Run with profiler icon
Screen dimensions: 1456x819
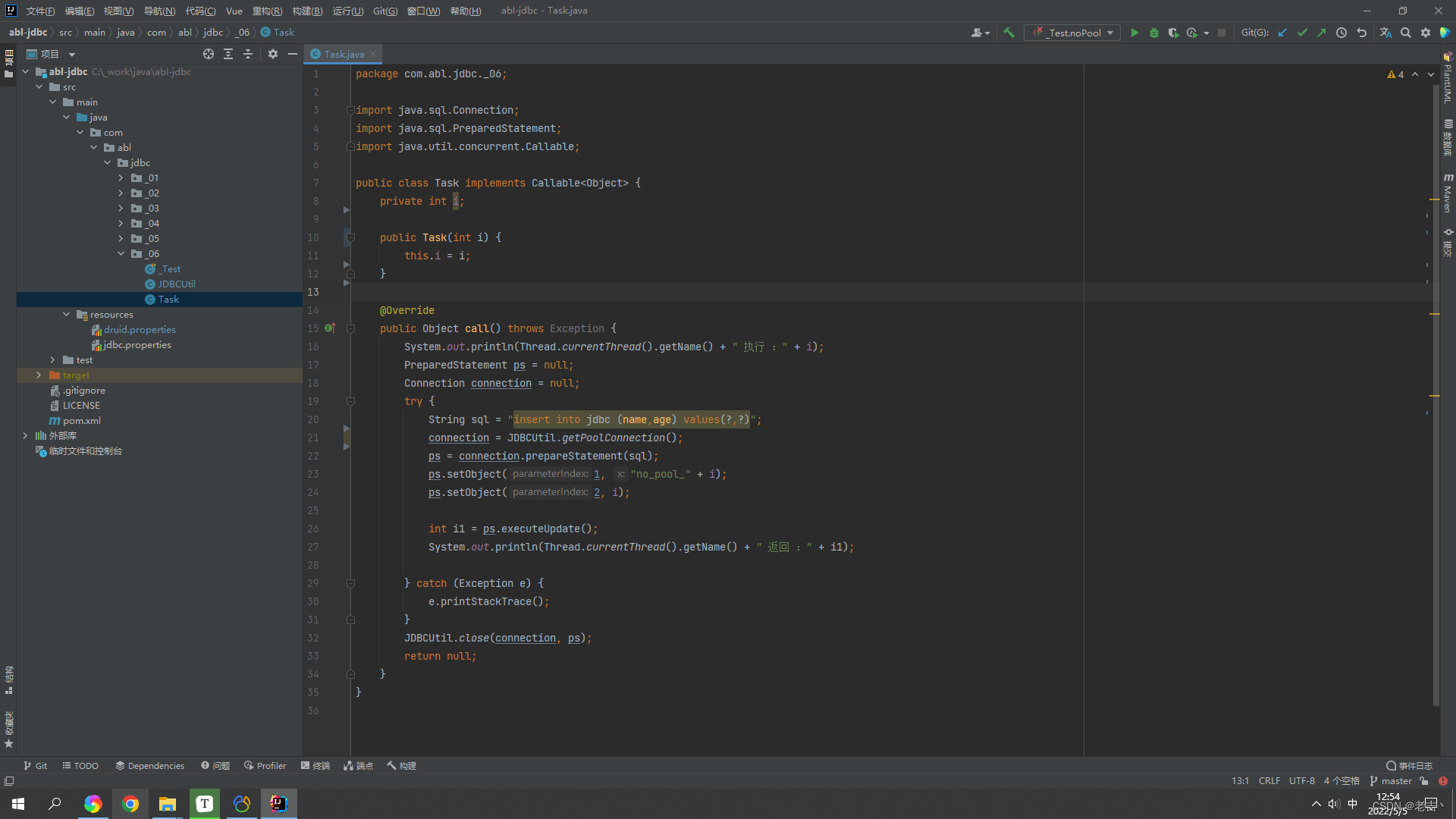[1193, 33]
